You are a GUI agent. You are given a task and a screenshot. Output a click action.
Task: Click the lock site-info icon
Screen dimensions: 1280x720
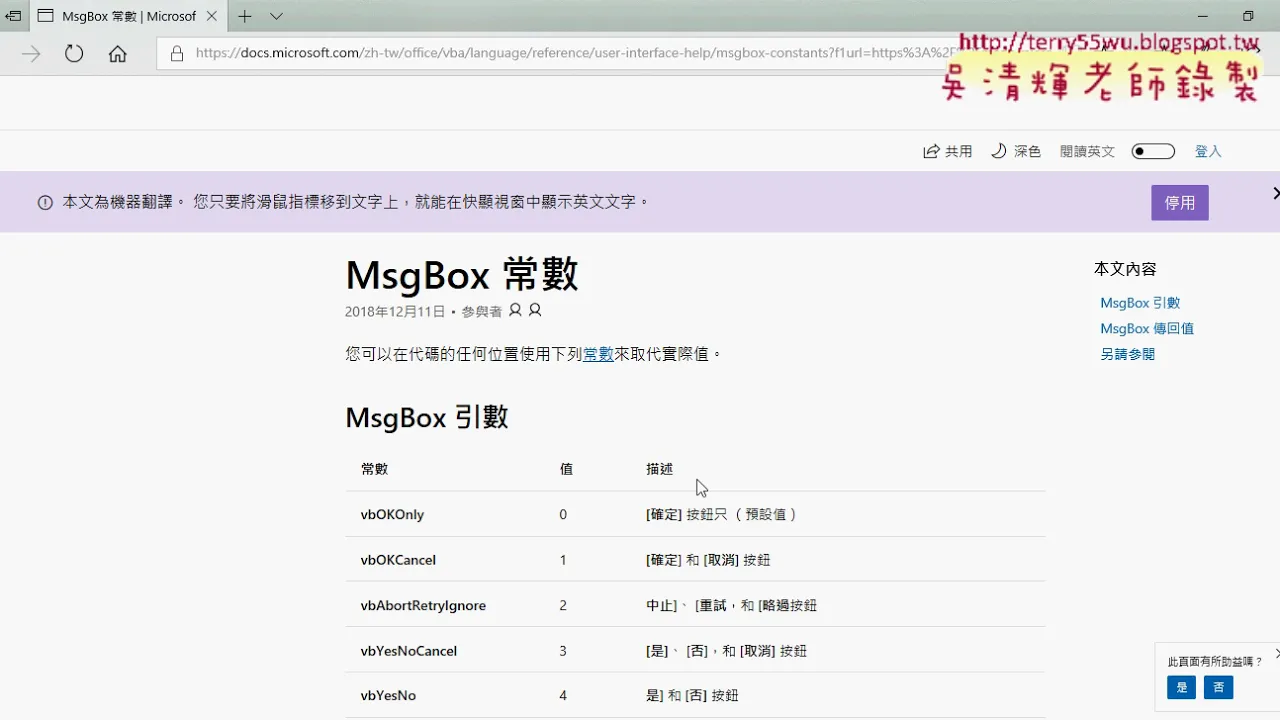(x=177, y=54)
